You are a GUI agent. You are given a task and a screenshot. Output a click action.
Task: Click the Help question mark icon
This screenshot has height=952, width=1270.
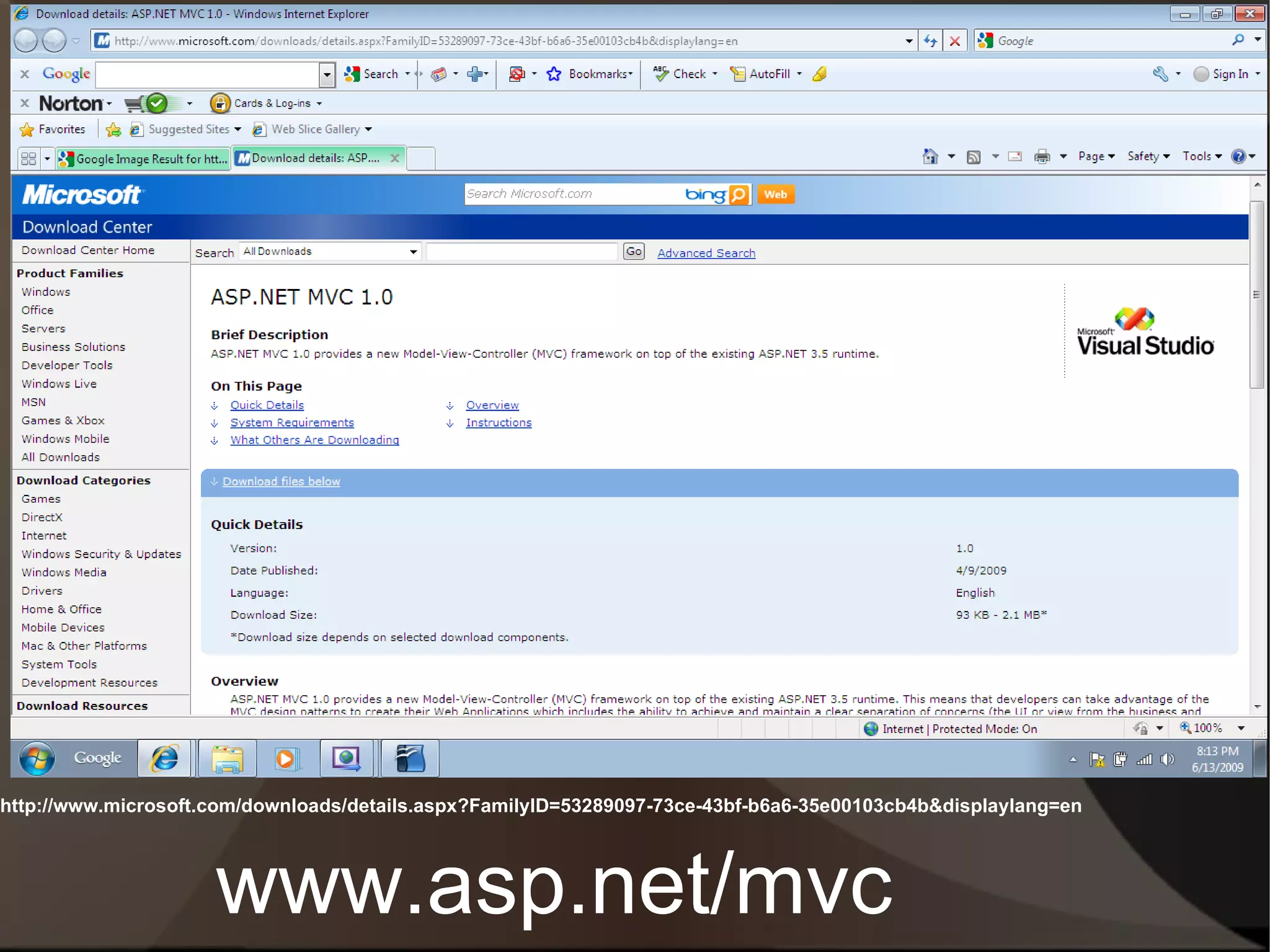coord(1238,156)
